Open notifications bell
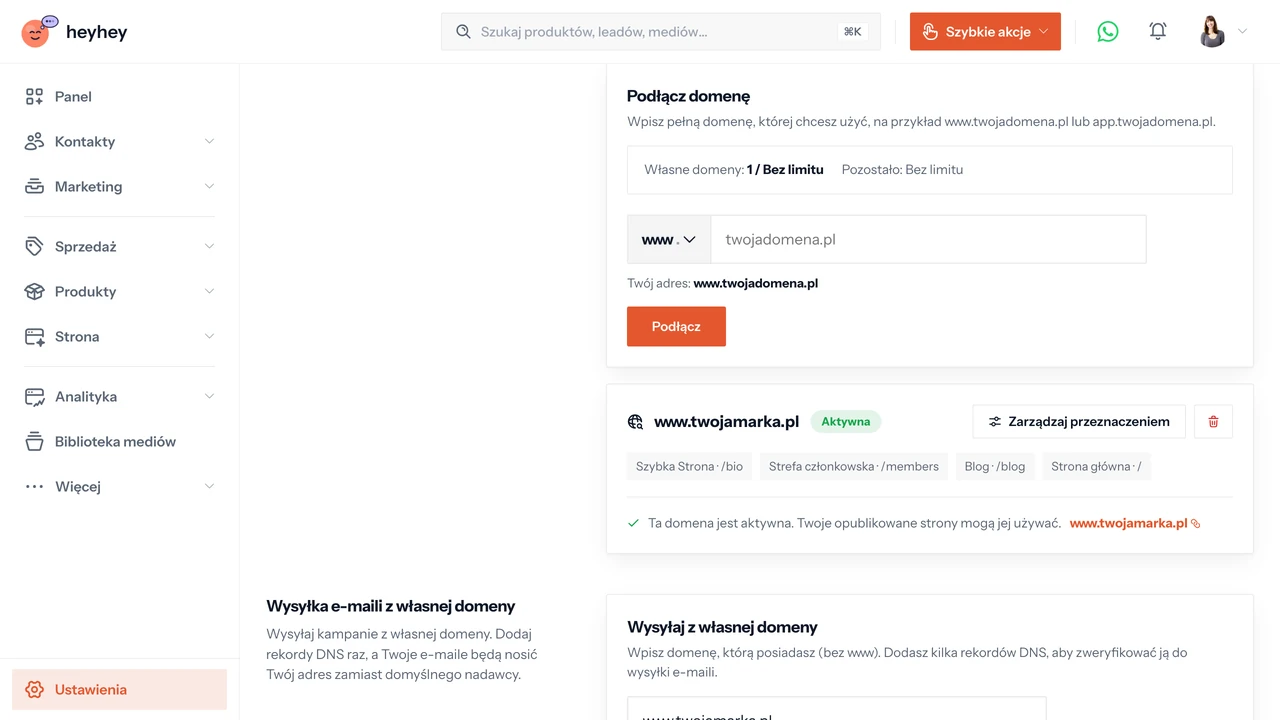 (1158, 32)
